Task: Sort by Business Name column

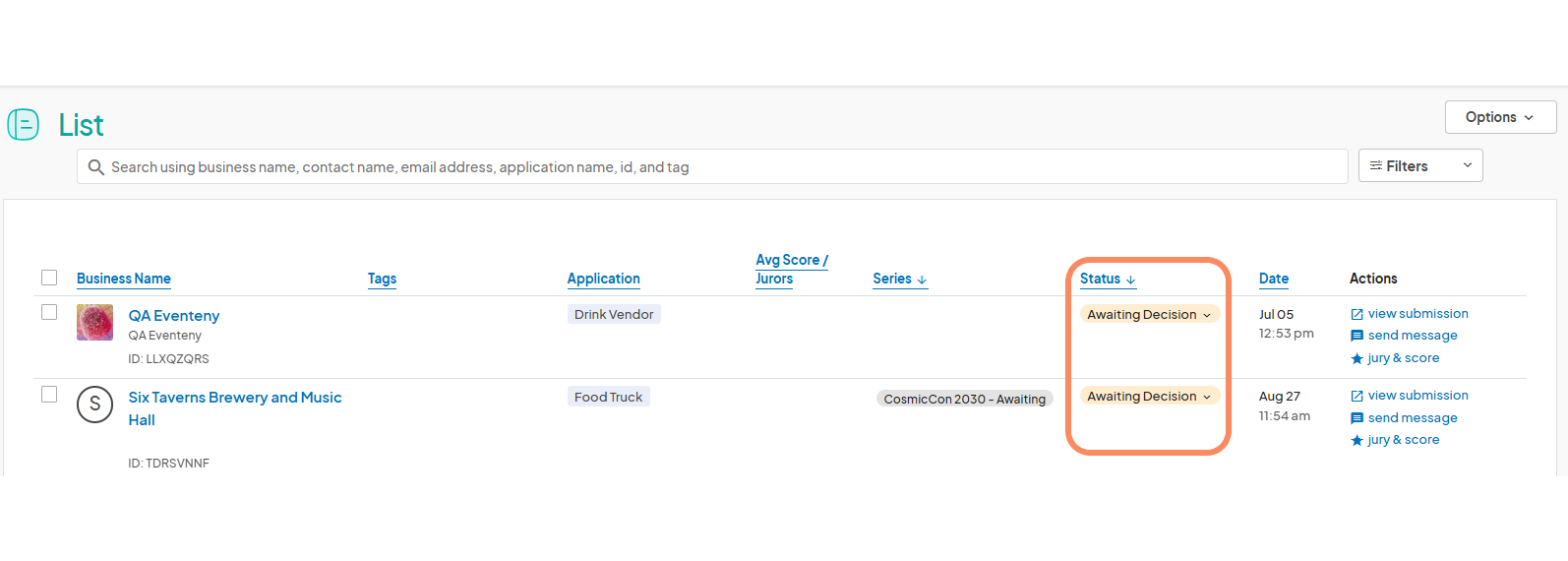Action: tap(124, 279)
